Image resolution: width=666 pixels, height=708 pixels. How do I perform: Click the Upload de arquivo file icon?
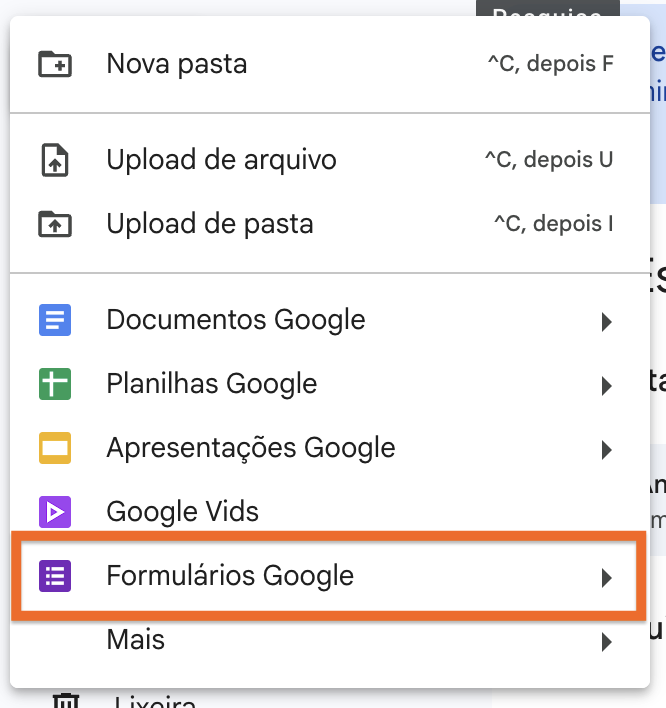click(55, 160)
